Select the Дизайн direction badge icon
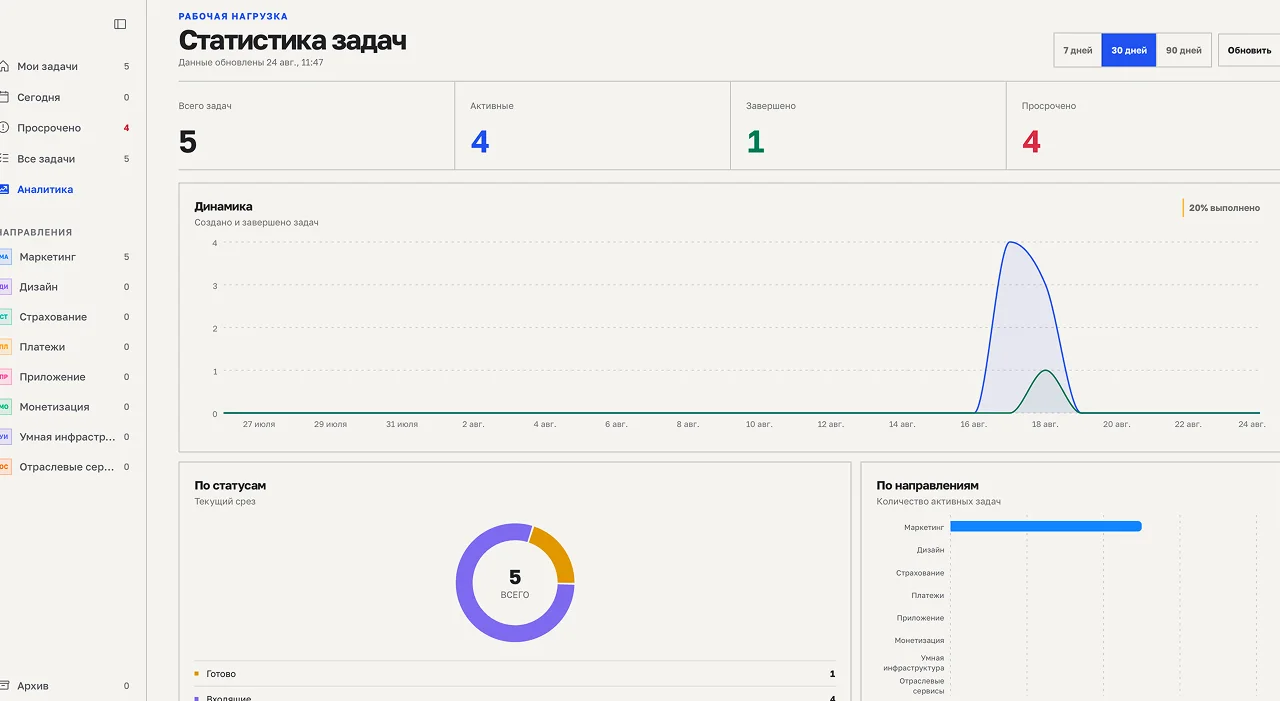Viewport: 1280px width, 701px height. (x=5, y=287)
